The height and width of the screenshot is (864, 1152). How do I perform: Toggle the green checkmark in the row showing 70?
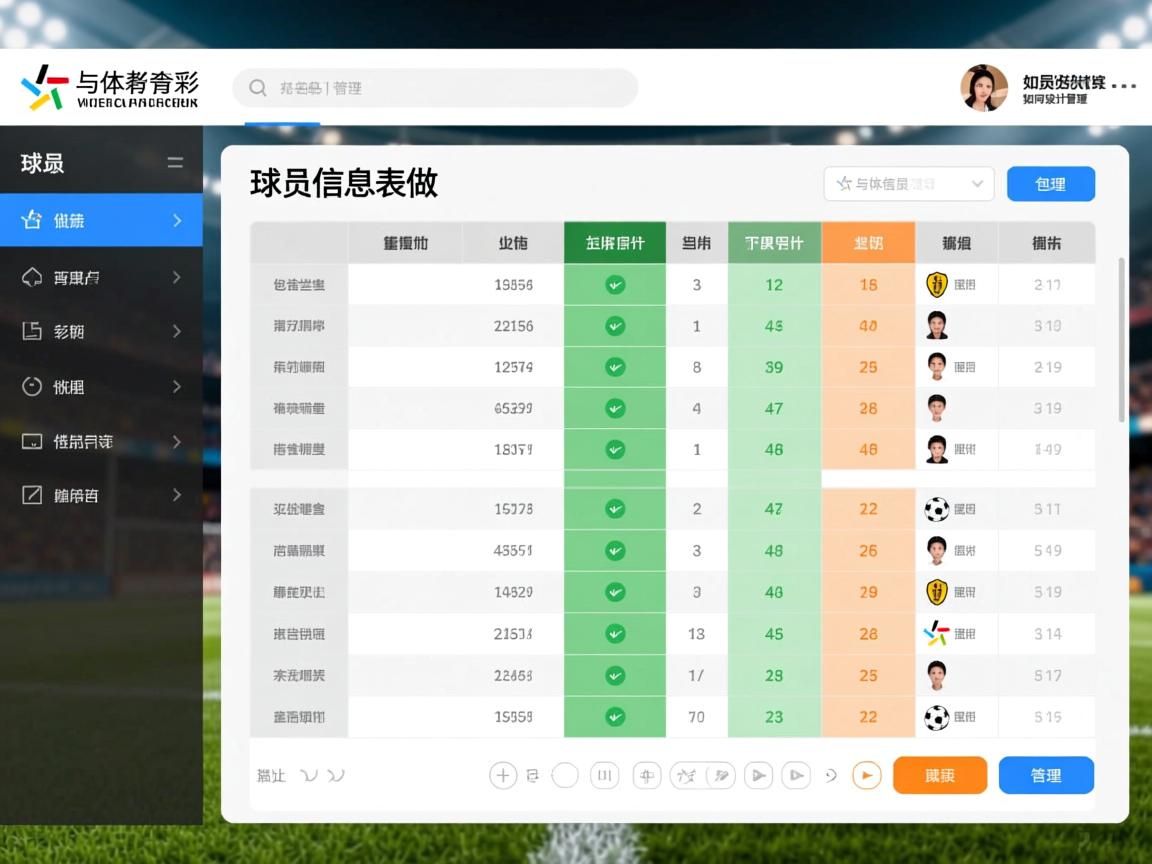click(615, 717)
